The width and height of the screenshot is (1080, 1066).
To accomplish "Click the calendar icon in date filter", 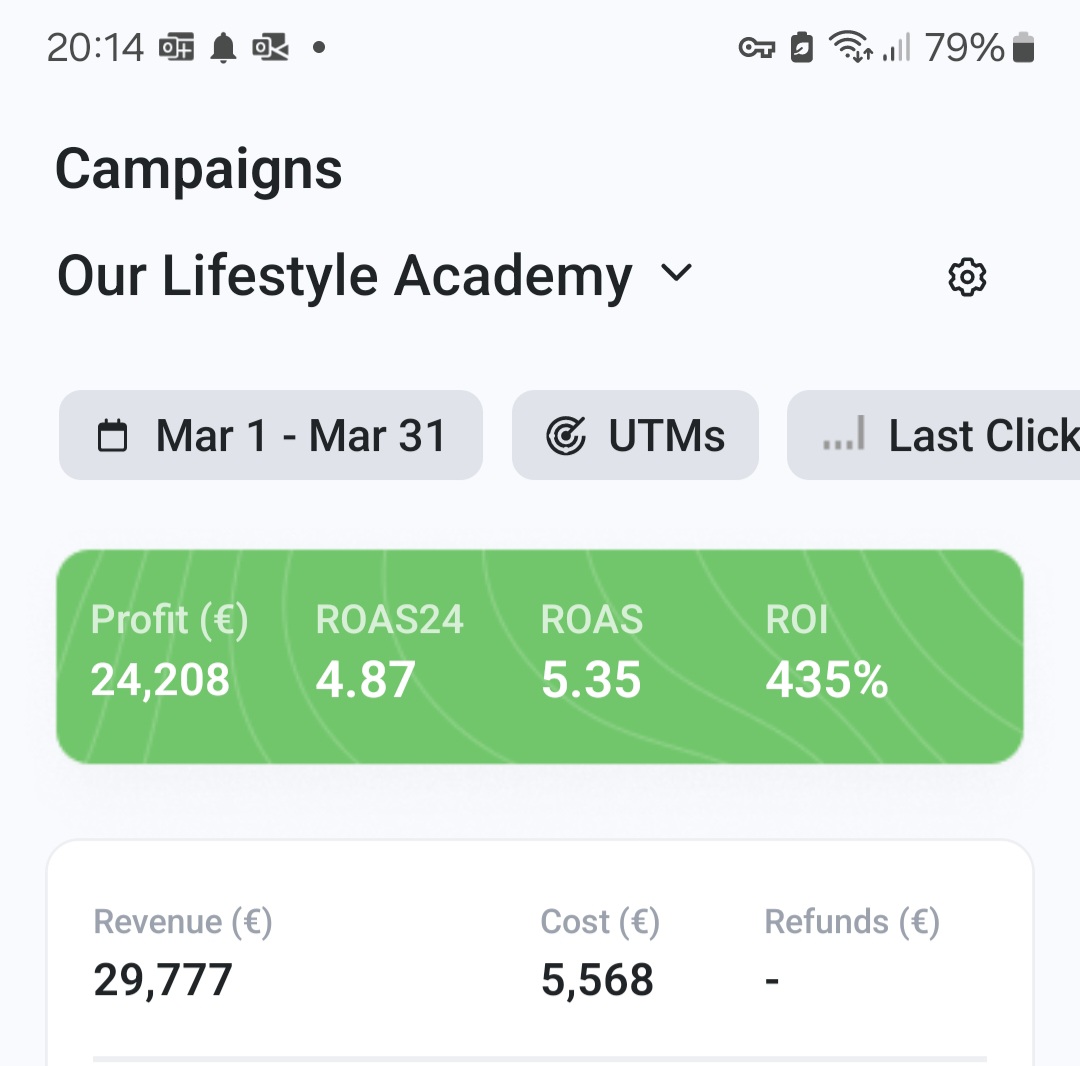I will click(x=112, y=436).
